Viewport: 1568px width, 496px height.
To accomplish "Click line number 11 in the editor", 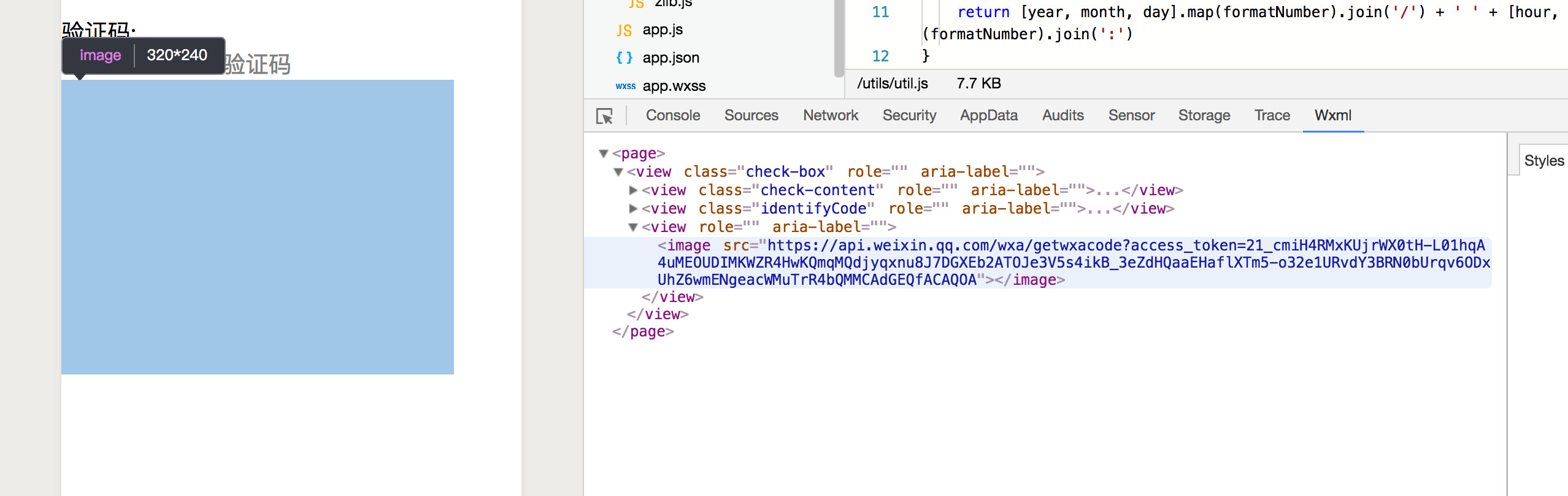I will (x=880, y=12).
